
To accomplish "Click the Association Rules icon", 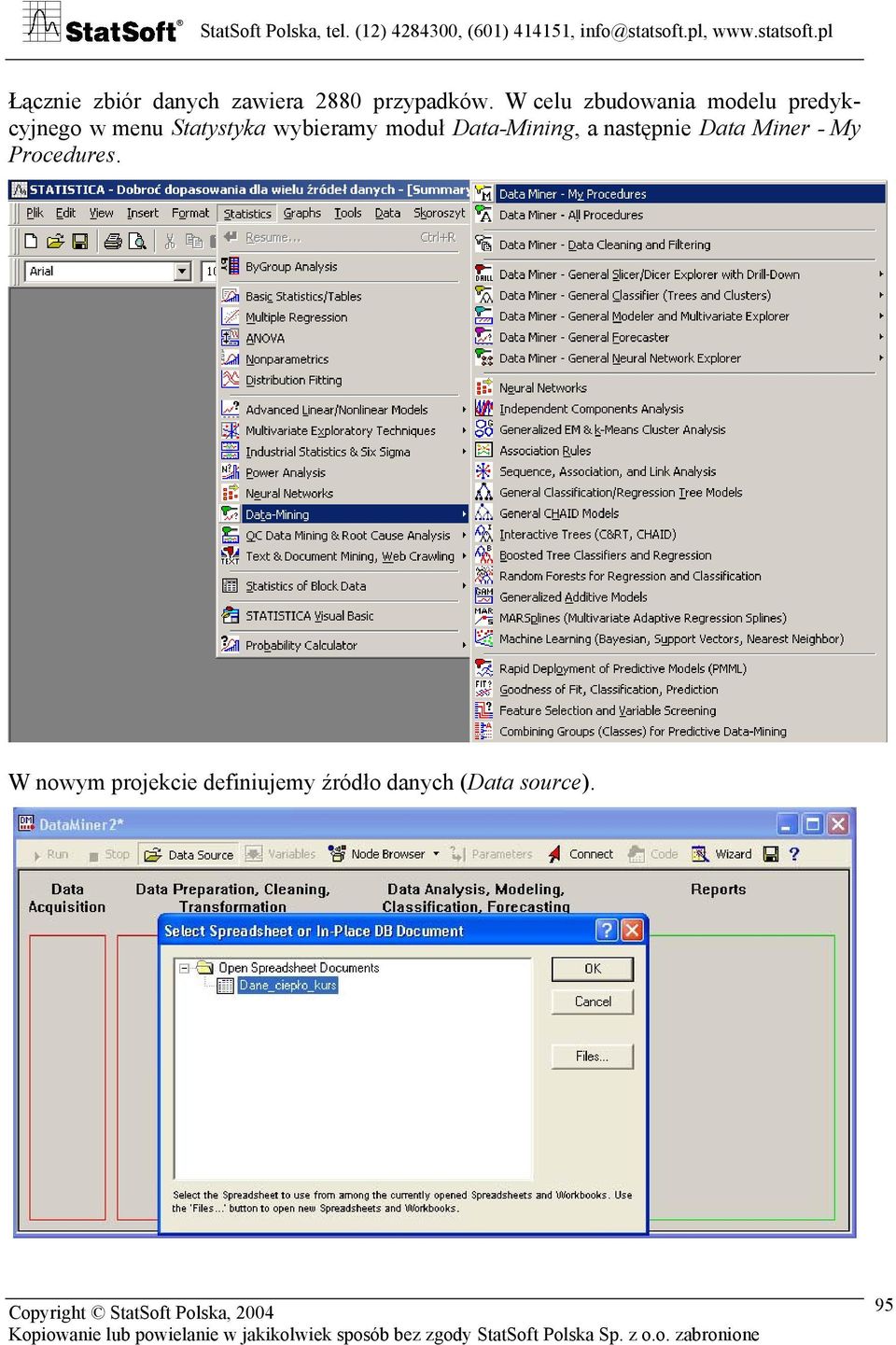I will pos(483,451).
